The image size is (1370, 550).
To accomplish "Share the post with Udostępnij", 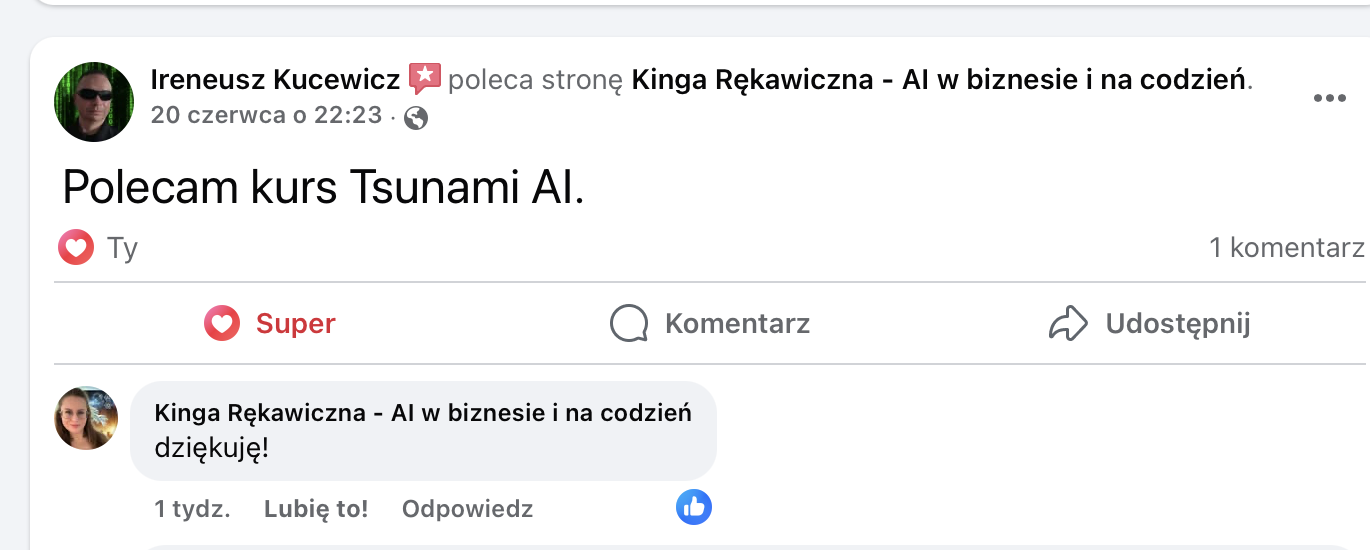I will (1150, 324).
